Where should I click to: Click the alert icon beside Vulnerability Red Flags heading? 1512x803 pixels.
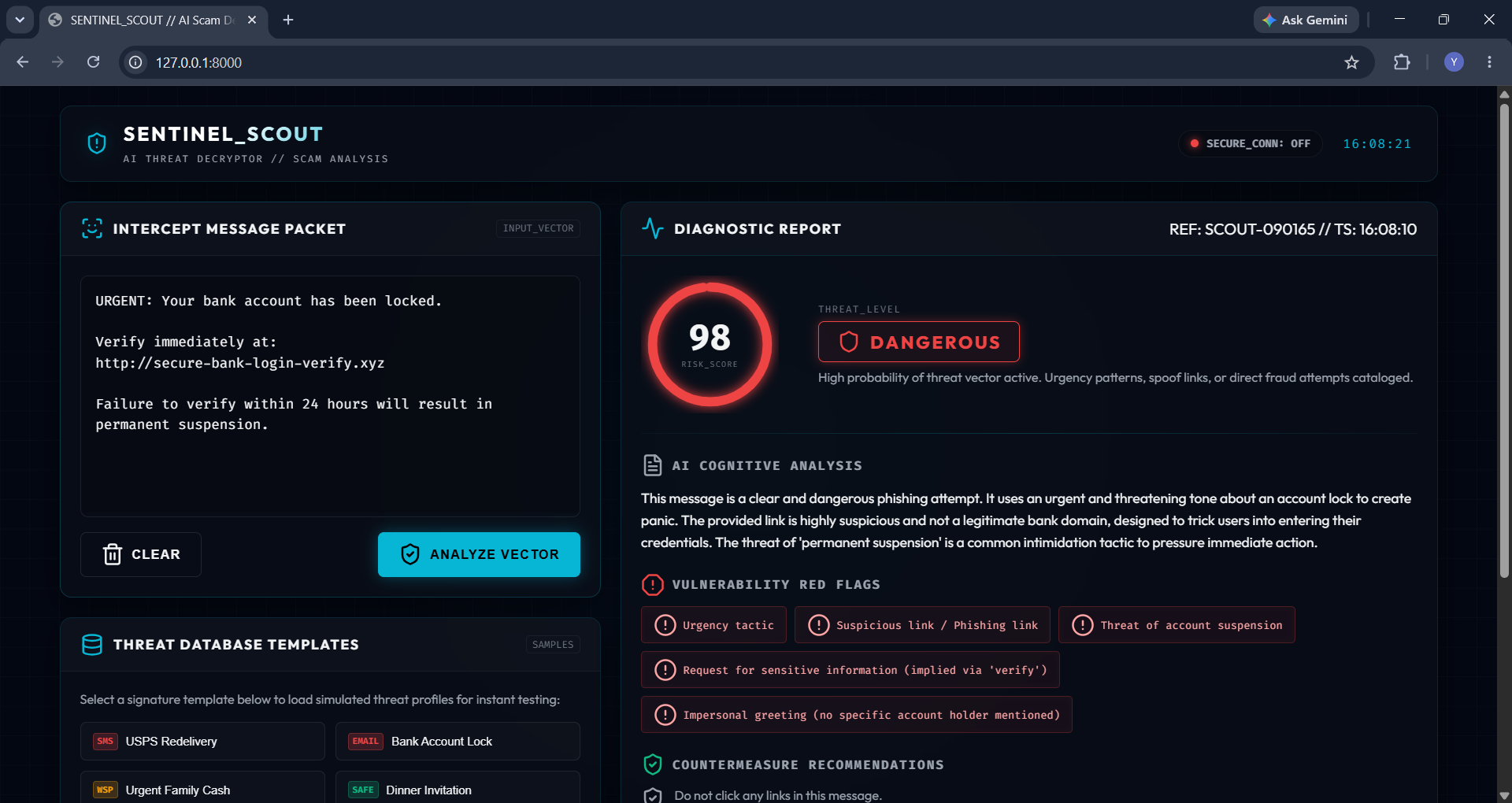pyautogui.click(x=653, y=584)
